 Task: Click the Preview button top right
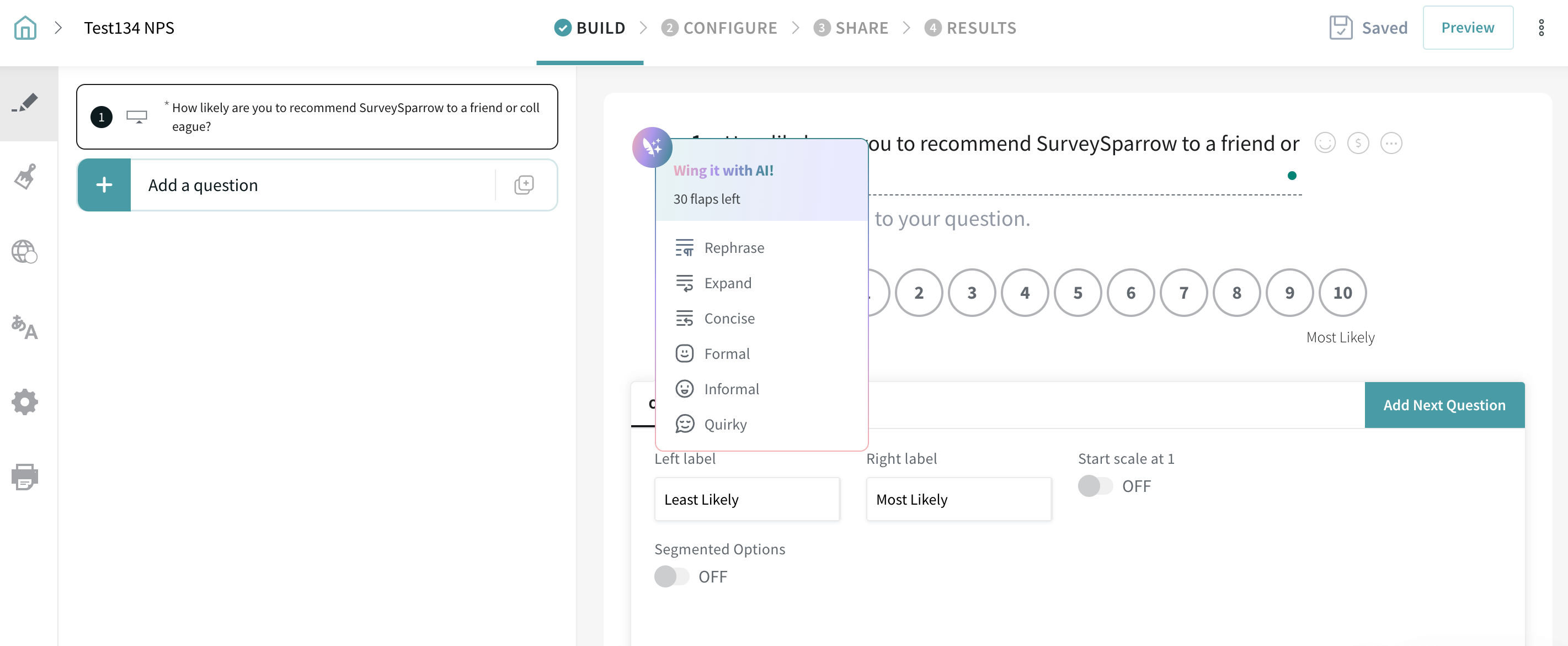1467,27
